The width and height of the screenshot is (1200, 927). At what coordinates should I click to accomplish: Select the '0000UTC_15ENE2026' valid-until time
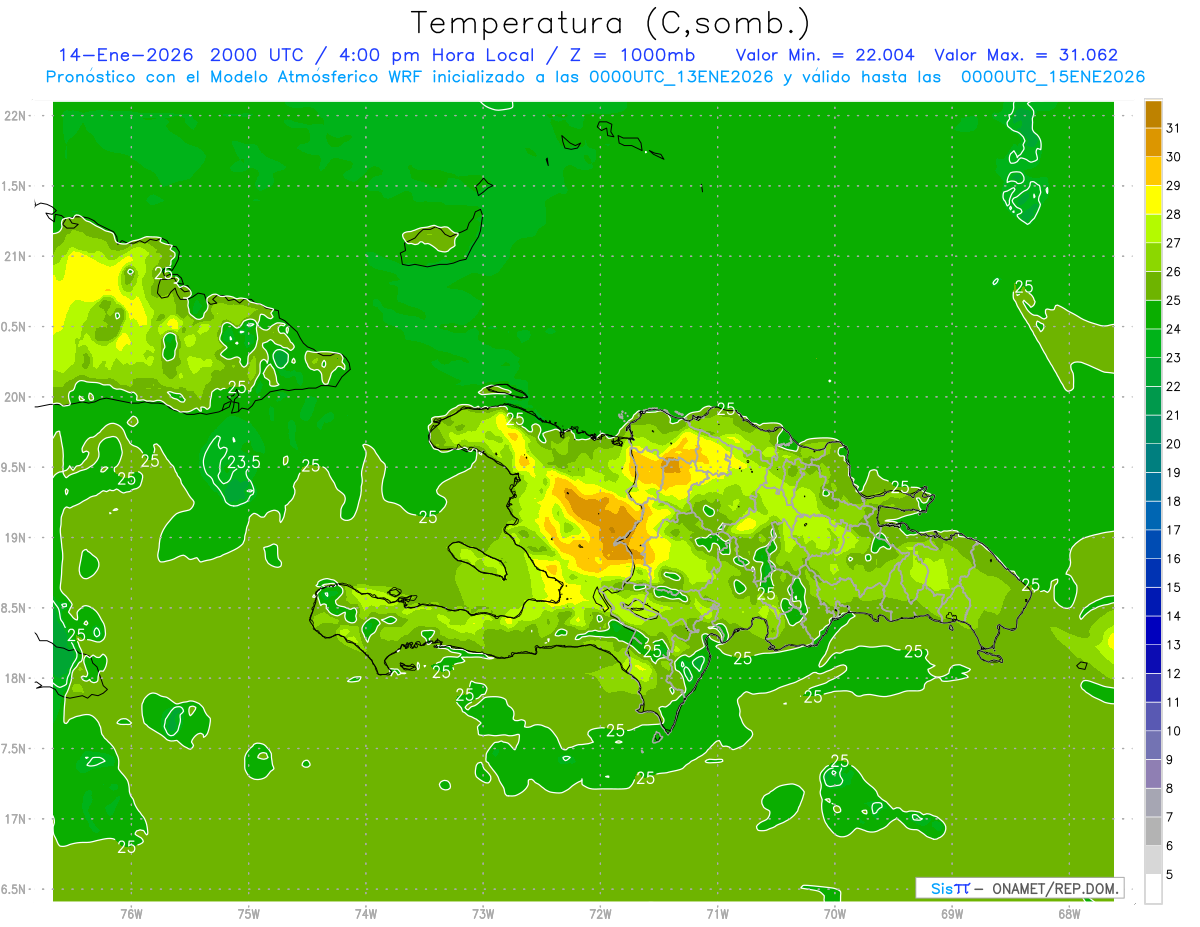(x=1053, y=77)
